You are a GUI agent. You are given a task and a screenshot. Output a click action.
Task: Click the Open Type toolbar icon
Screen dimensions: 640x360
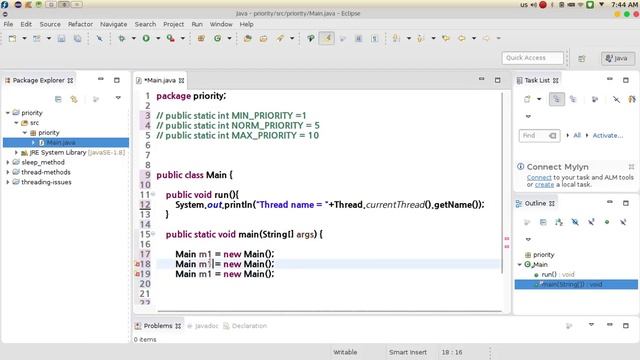click(x=247, y=38)
